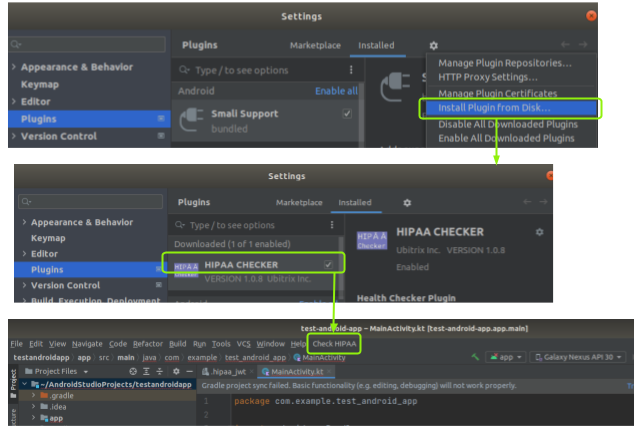This screenshot has width=639, height=432.
Task: Switch to Marketplace tab in top Settings
Action: point(315,45)
